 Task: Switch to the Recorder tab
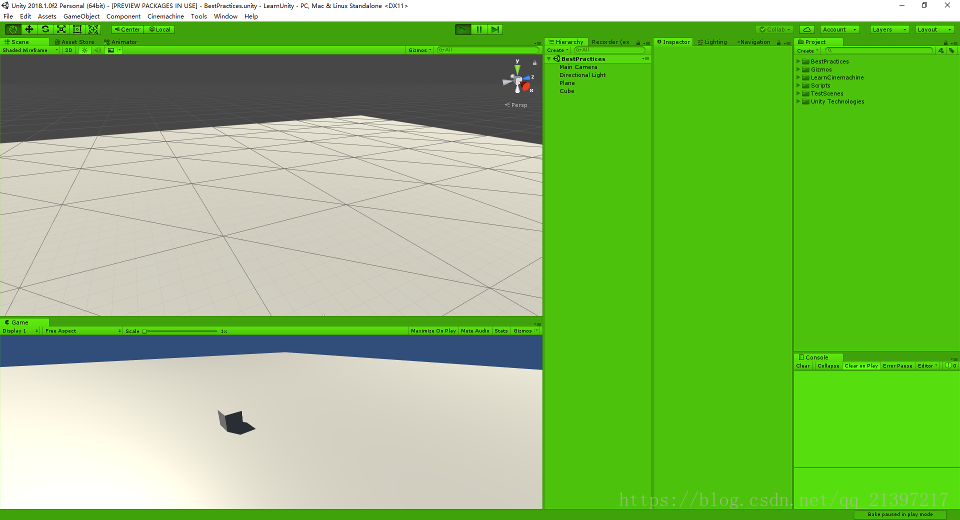(x=610, y=42)
